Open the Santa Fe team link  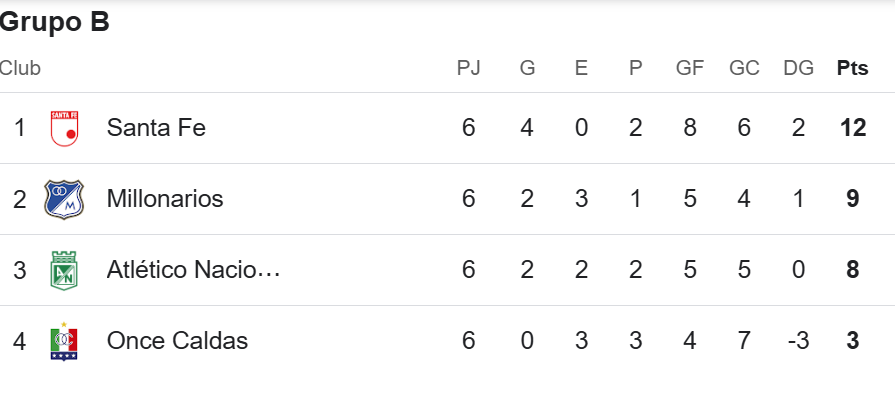coord(156,128)
